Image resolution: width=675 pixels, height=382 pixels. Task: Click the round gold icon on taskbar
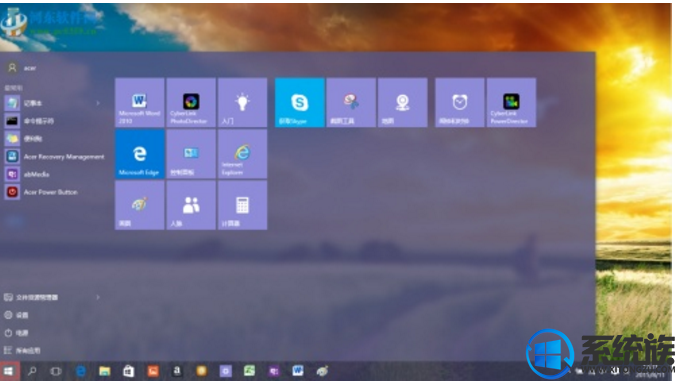click(x=201, y=371)
